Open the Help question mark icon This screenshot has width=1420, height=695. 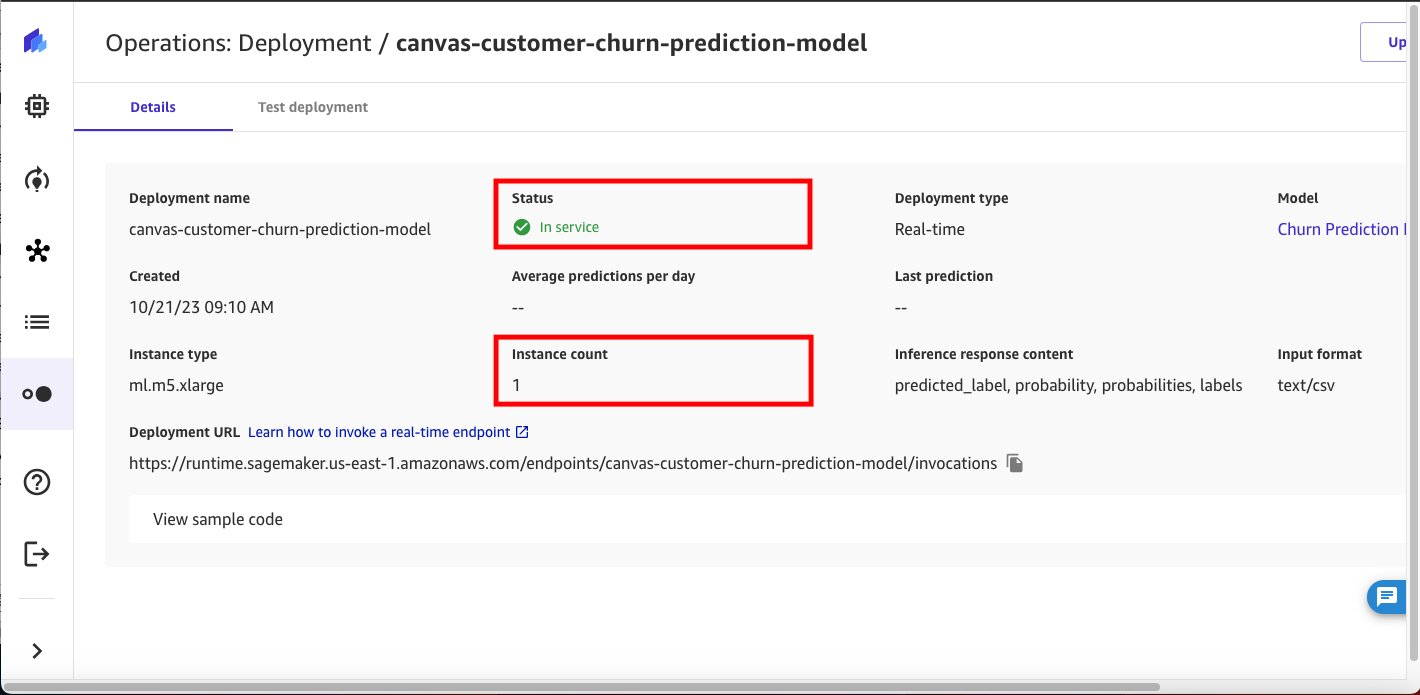pyautogui.click(x=37, y=482)
